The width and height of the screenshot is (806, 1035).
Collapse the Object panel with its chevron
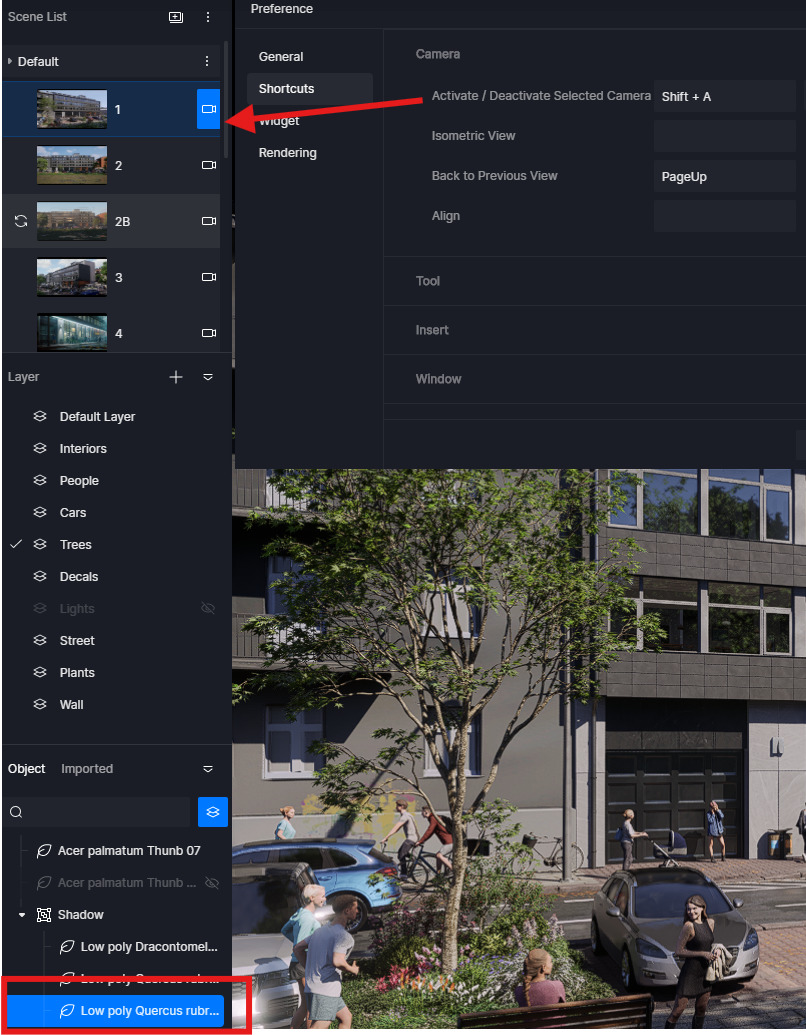coord(207,769)
